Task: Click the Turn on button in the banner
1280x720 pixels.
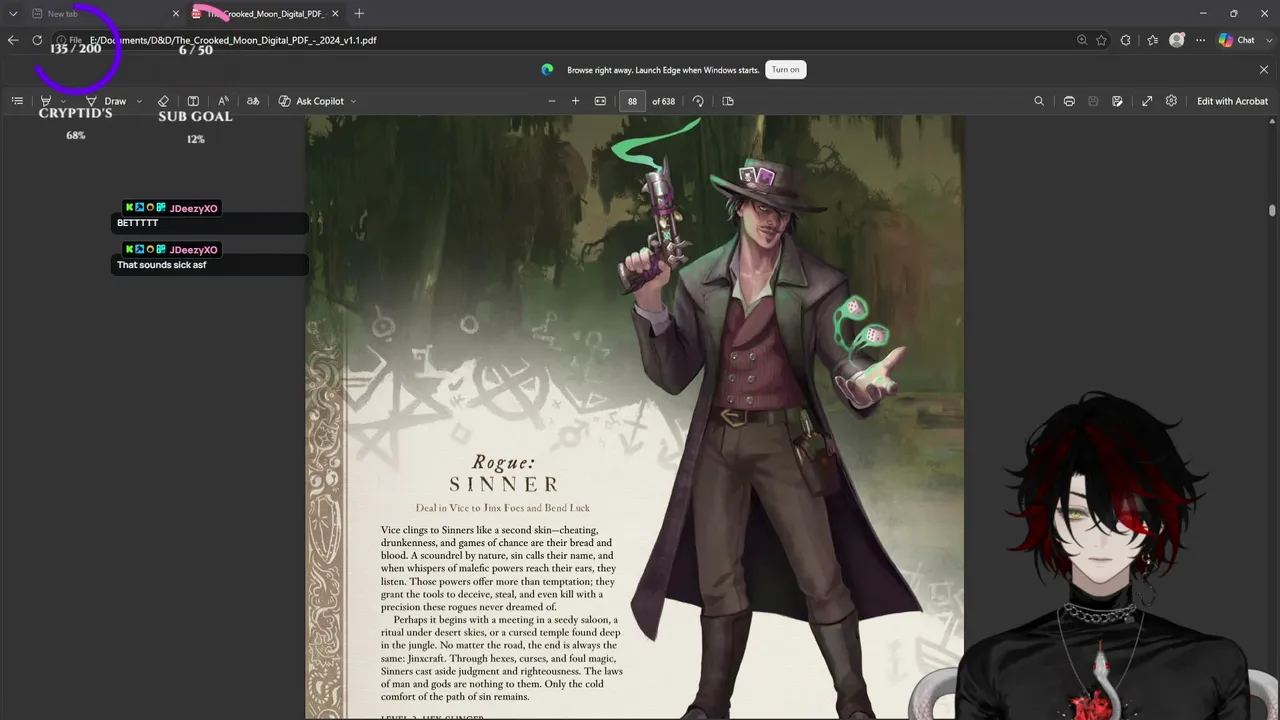Action: [785, 69]
